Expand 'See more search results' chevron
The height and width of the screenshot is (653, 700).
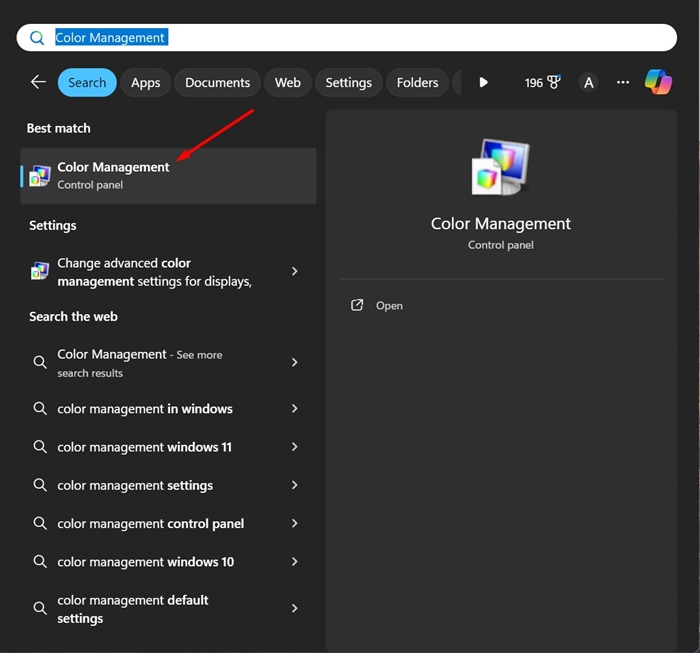point(295,362)
